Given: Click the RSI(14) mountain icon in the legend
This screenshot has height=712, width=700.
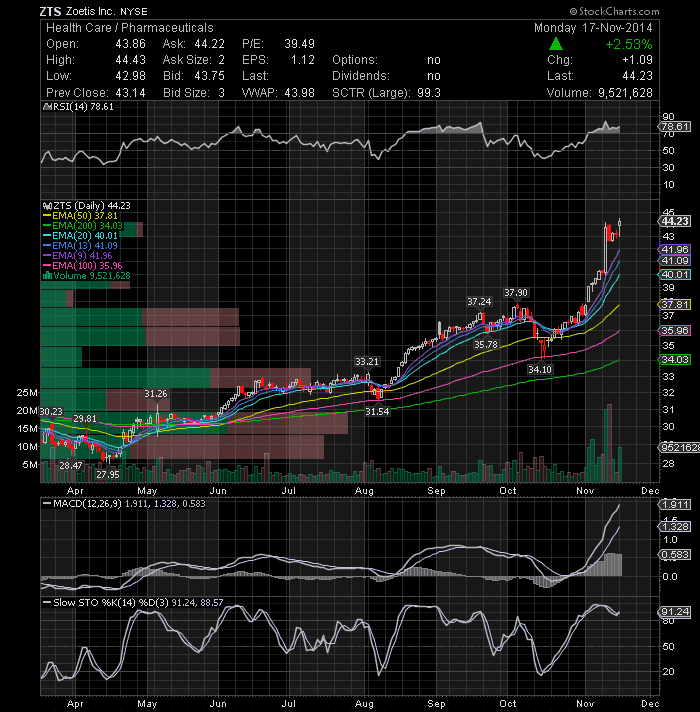Looking at the screenshot, I should [x=48, y=107].
